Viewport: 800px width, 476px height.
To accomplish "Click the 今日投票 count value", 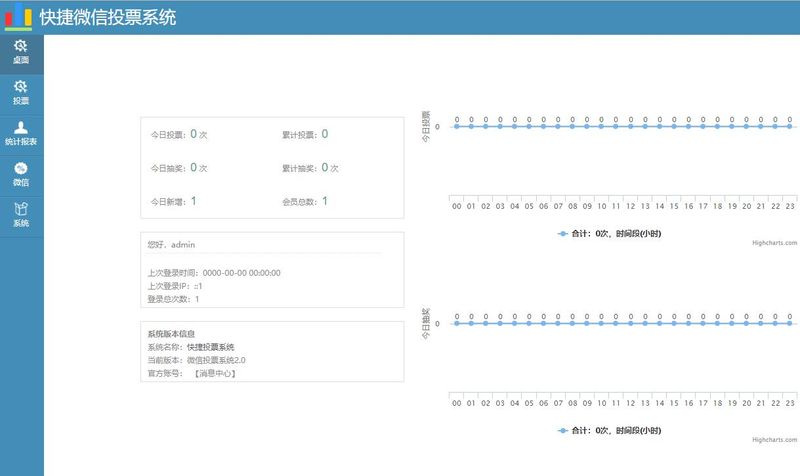I will (193, 134).
